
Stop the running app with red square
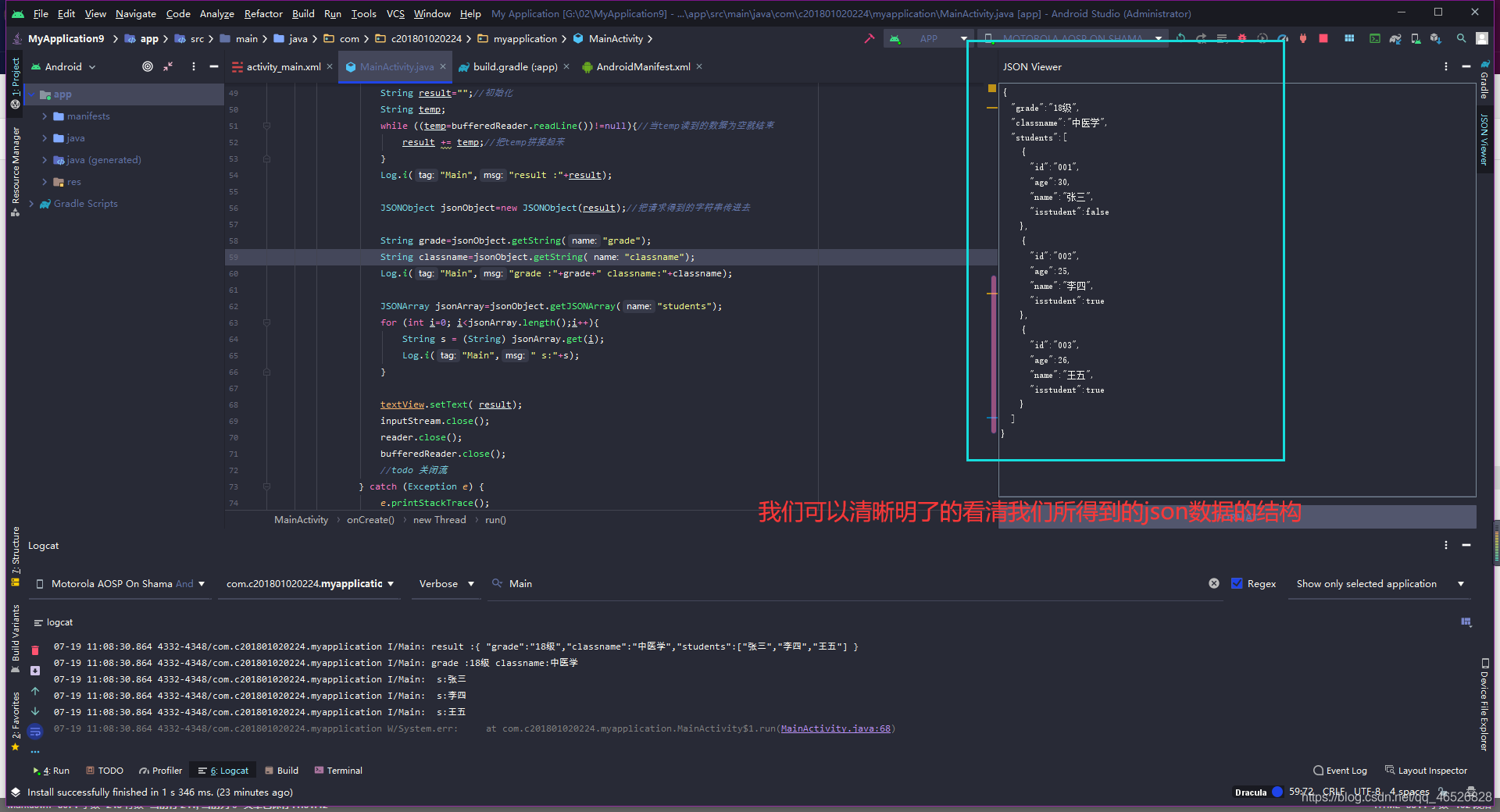tap(1323, 38)
